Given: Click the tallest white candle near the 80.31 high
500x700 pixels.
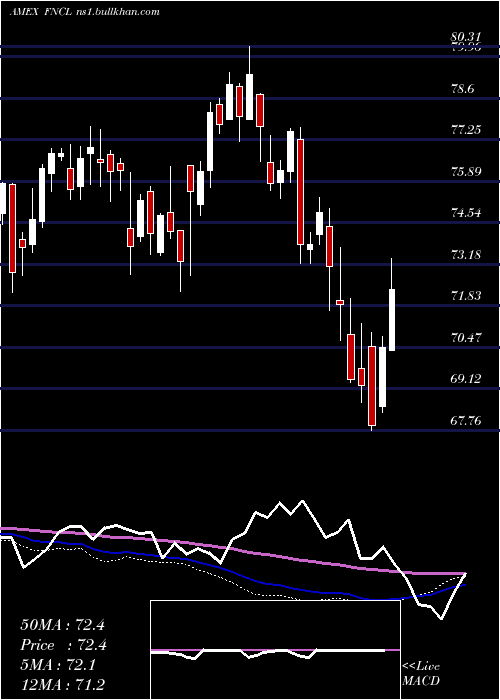Looking at the screenshot, I should click(x=250, y=97).
